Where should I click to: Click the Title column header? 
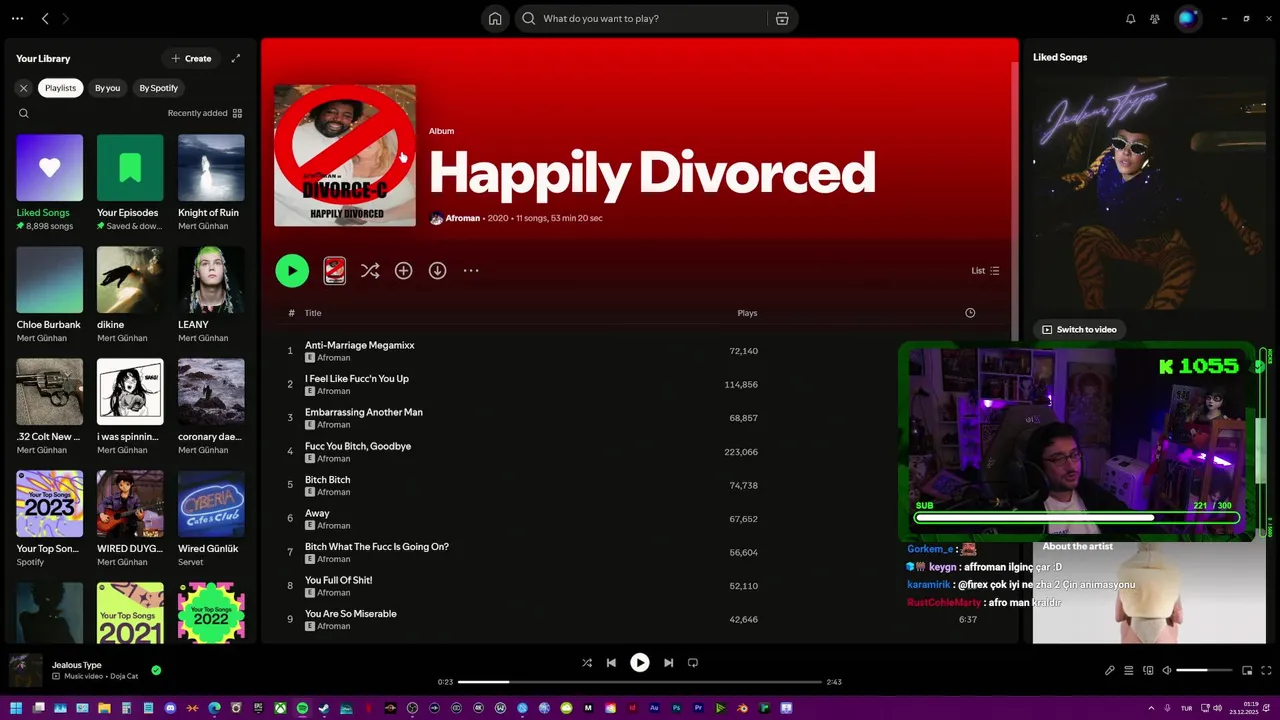coord(313,313)
